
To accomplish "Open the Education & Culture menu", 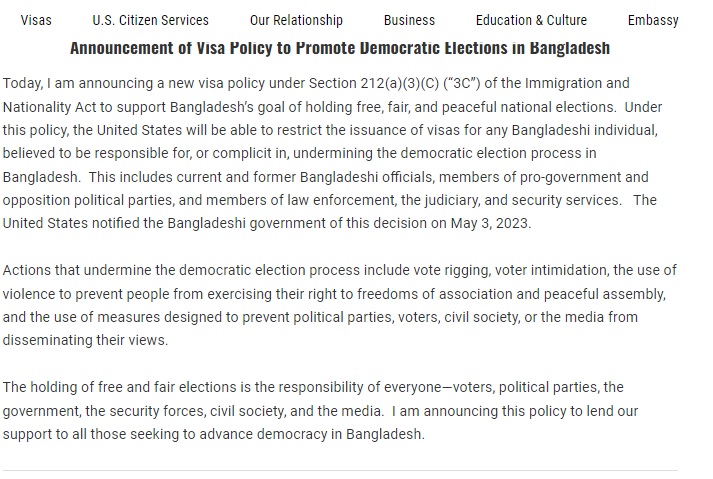I will click(x=531, y=20).
